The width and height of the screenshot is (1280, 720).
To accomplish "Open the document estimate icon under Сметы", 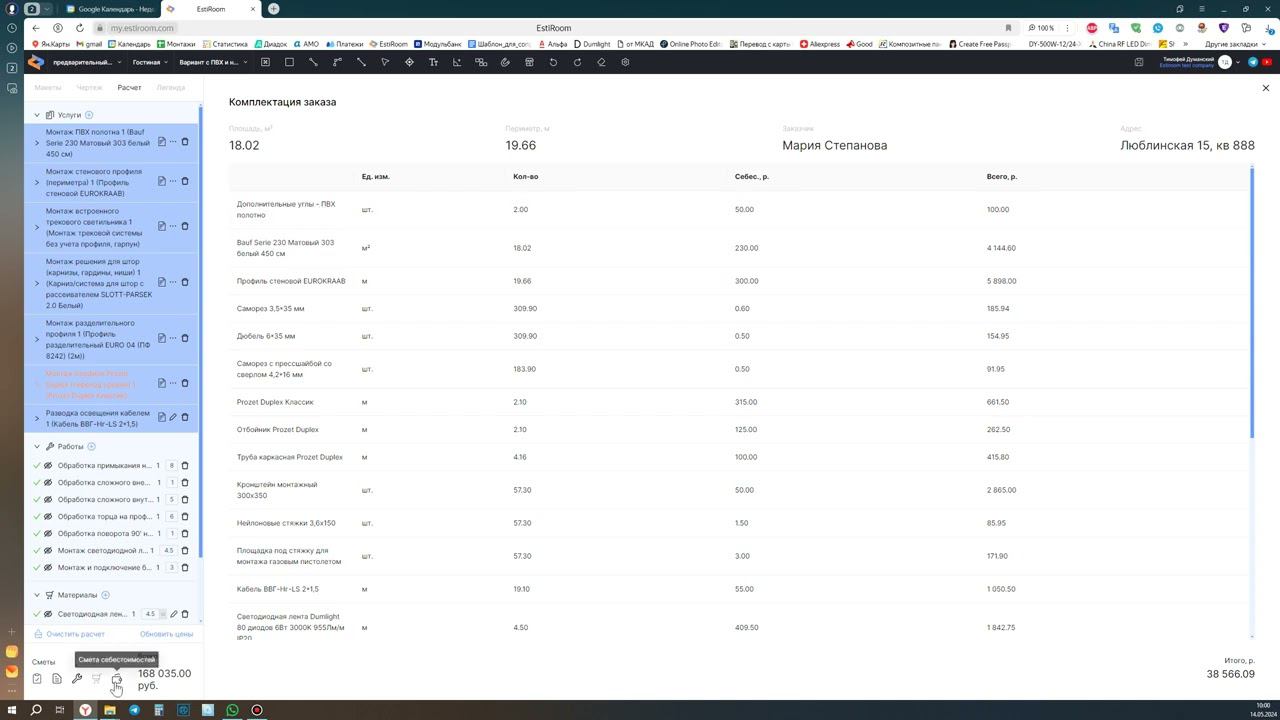I will pyautogui.click(x=57, y=679).
